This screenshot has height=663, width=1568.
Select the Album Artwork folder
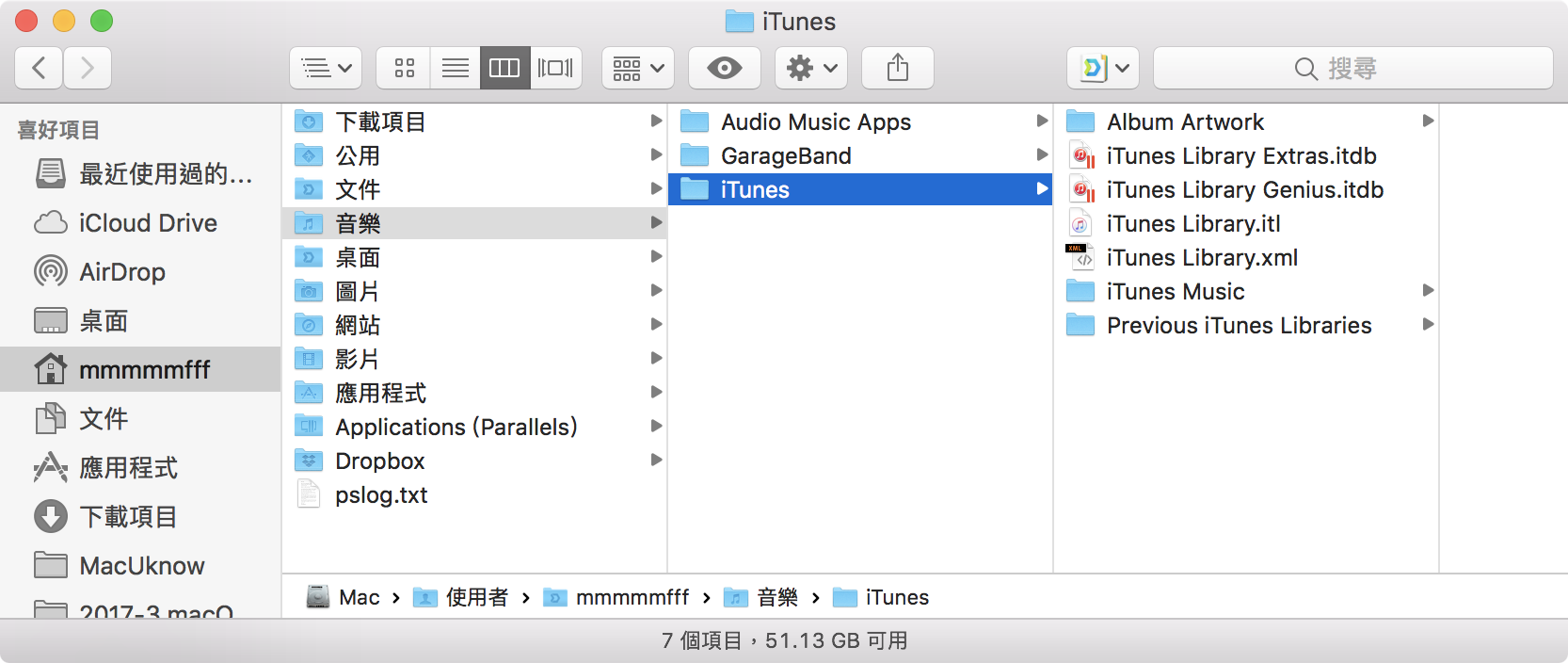click(x=1246, y=121)
